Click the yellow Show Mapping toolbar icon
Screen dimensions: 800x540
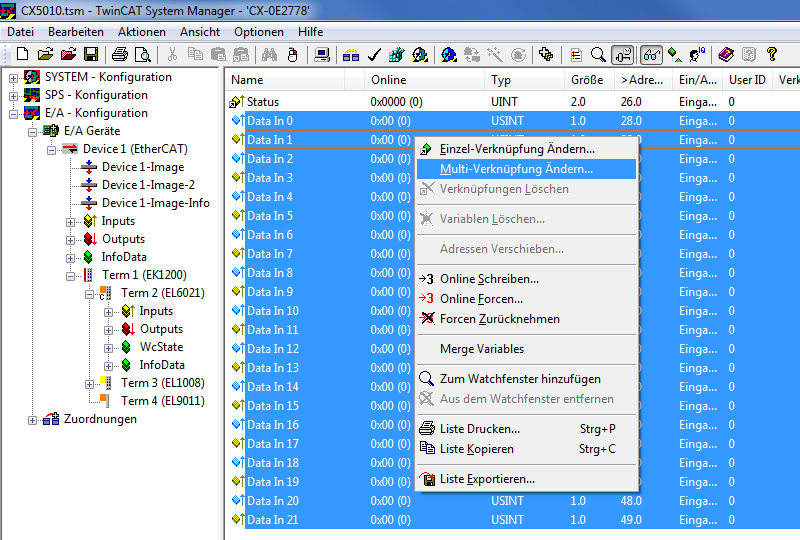pyautogui.click(x=546, y=54)
